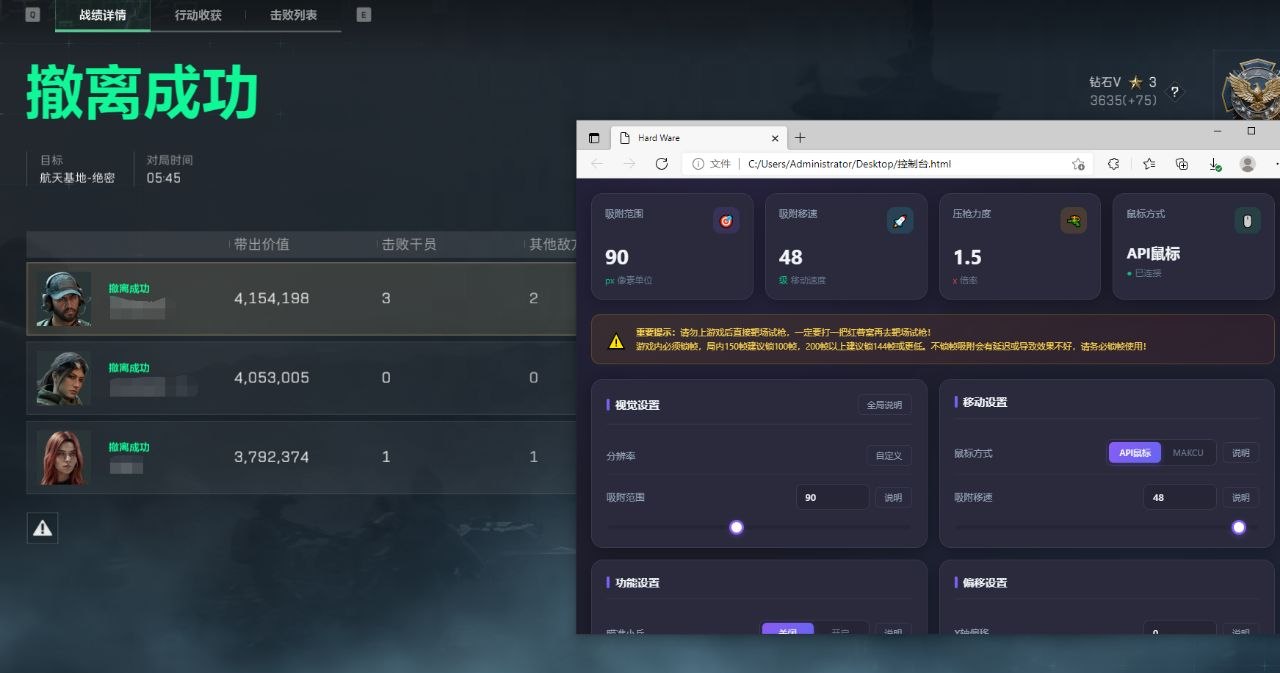Click the 1.5 value on 压枪力度 card

pyautogui.click(x=967, y=258)
